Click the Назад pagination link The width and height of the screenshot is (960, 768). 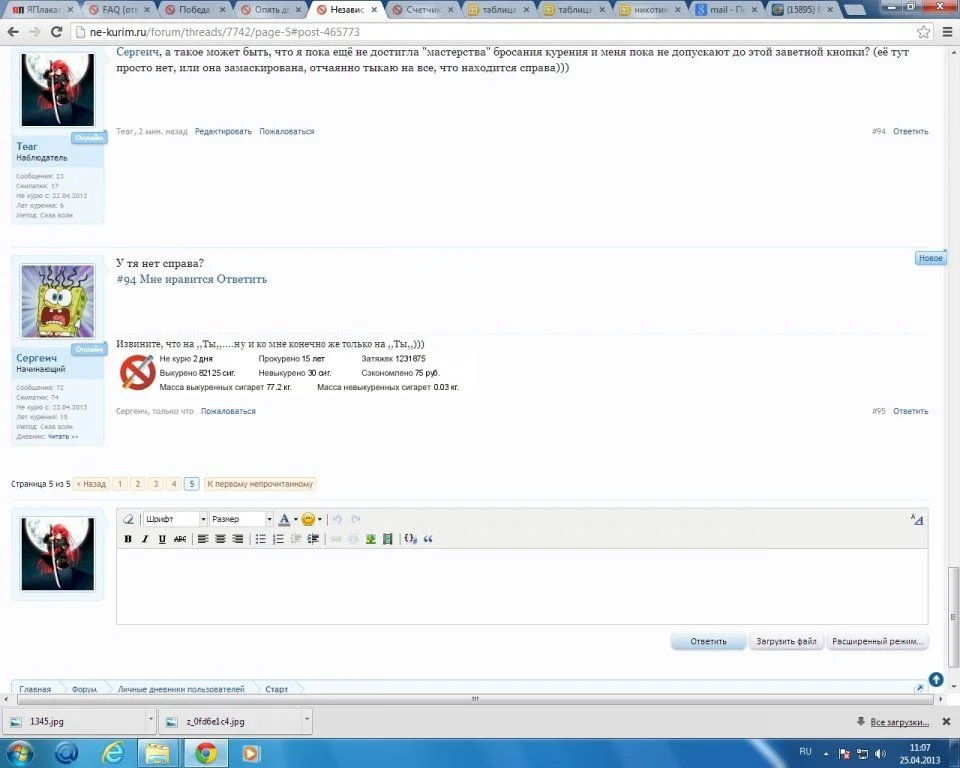pyautogui.click(x=91, y=484)
